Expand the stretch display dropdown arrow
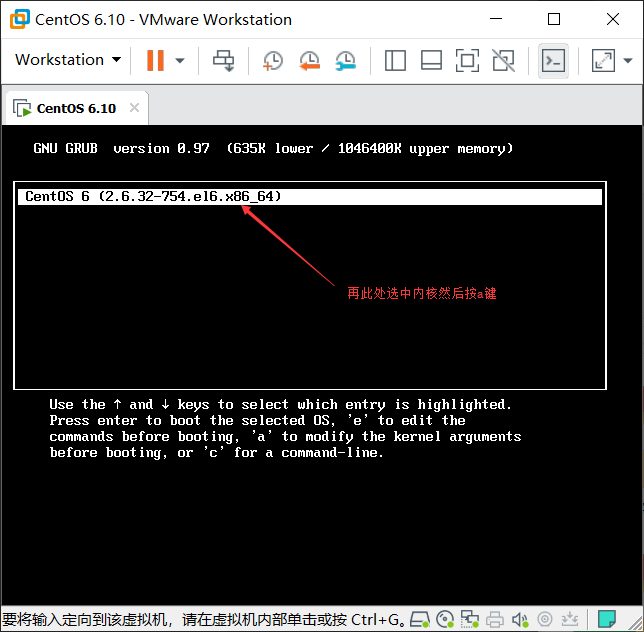 (628, 61)
